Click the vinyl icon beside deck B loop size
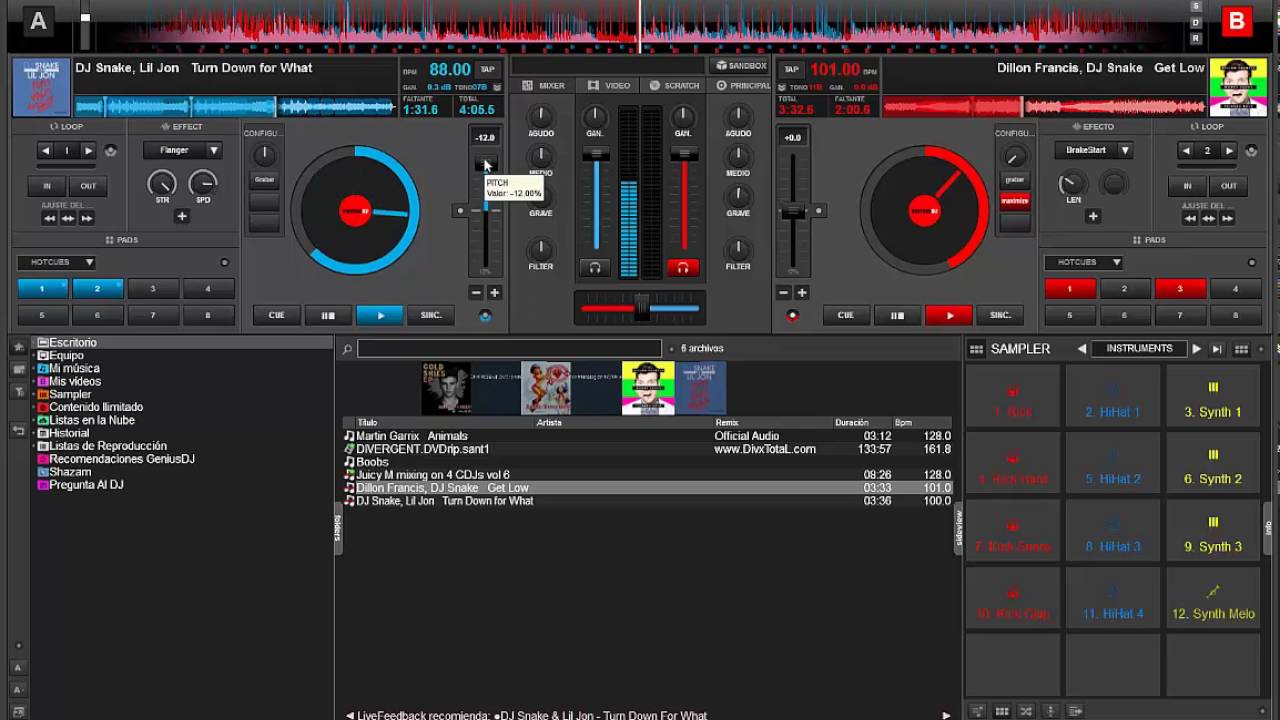The image size is (1280, 720). tap(1250, 151)
